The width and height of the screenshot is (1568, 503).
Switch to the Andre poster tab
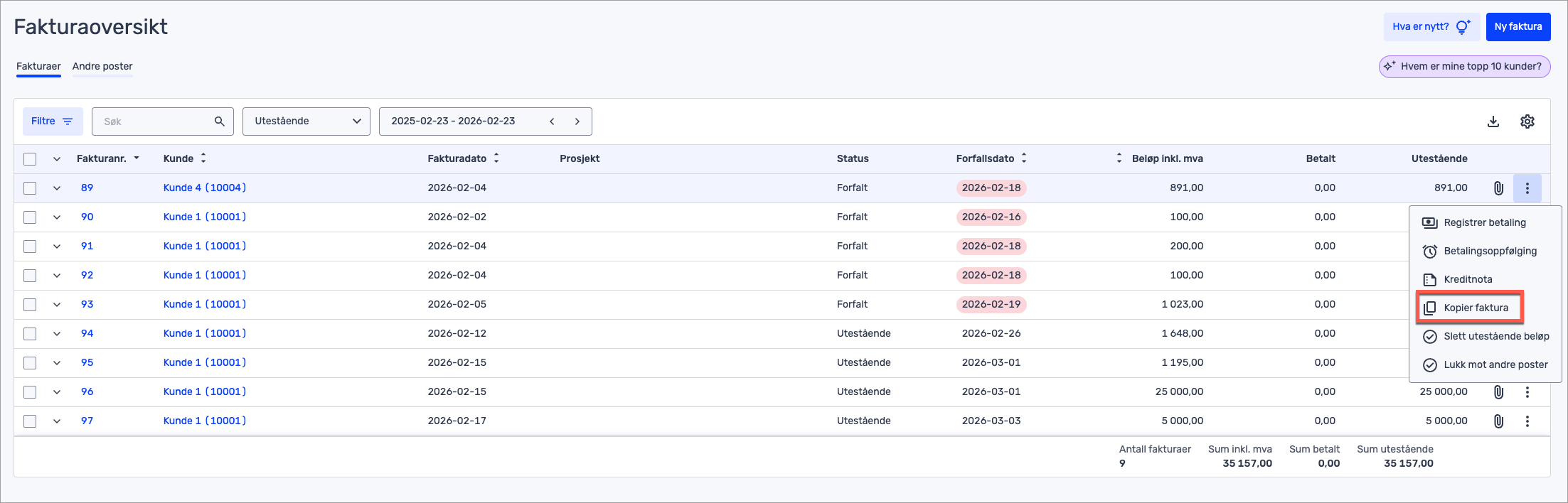coord(102,66)
